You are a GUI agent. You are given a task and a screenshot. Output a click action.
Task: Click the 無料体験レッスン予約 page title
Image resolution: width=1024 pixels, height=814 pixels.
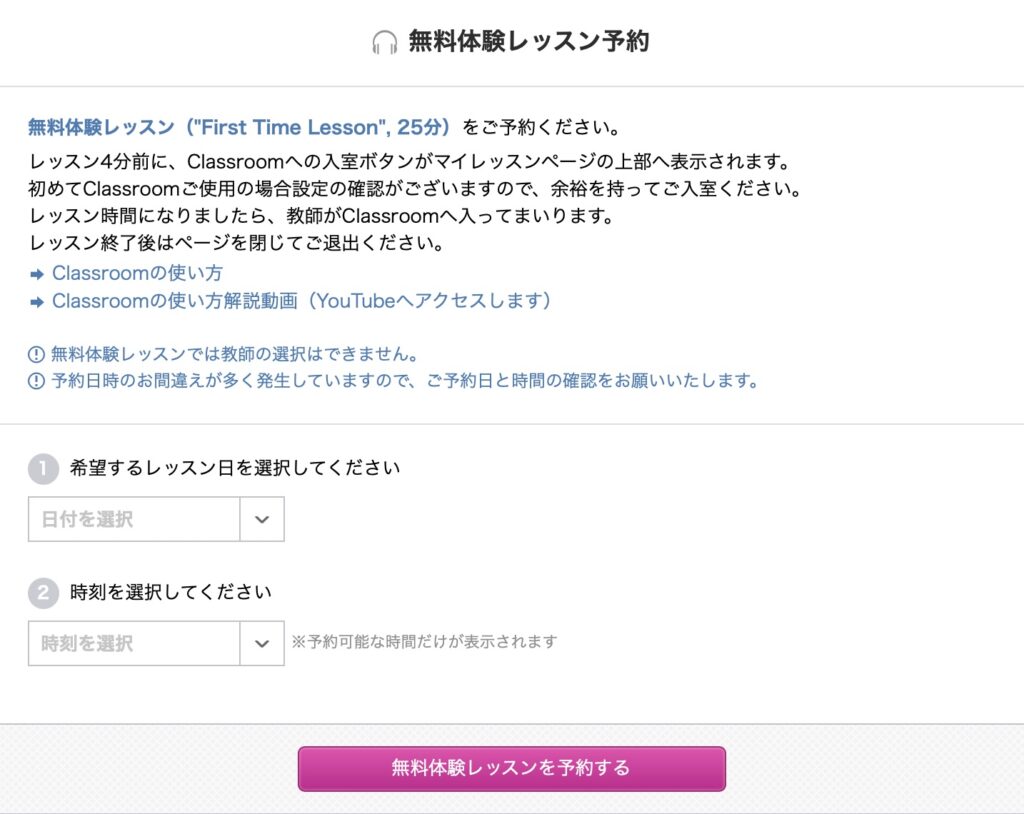529,41
